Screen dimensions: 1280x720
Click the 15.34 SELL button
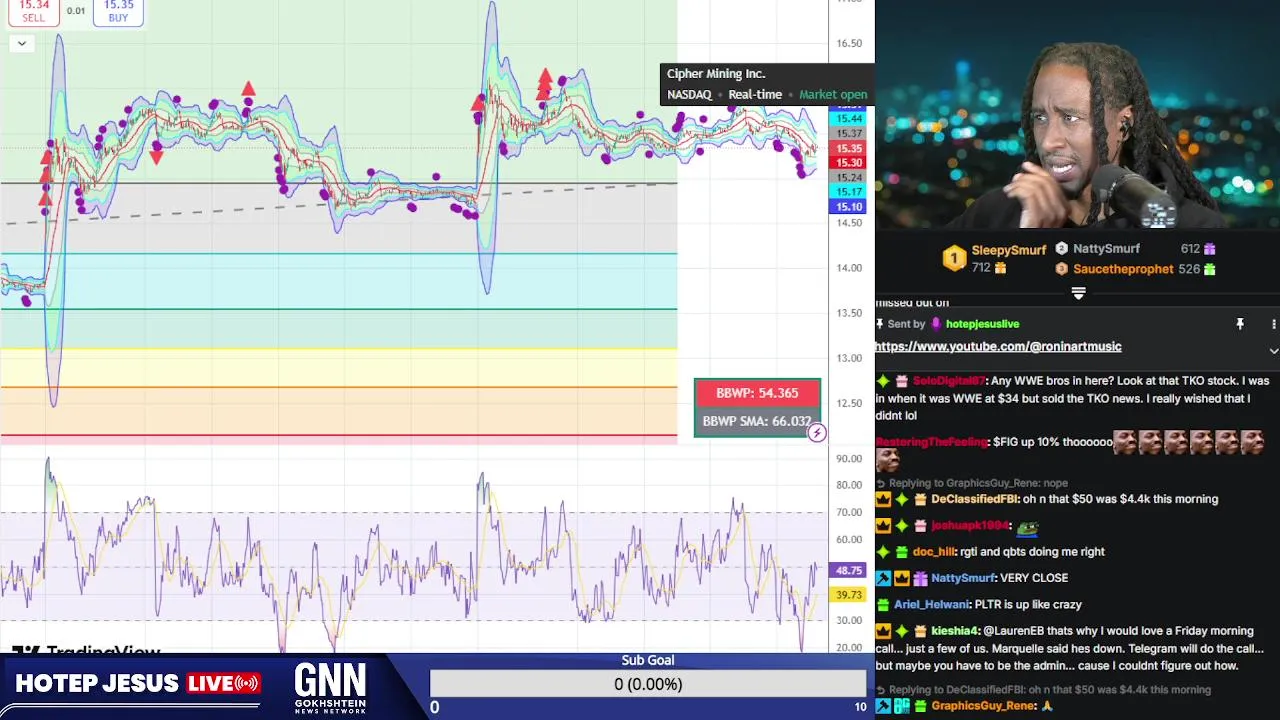click(33, 12)
